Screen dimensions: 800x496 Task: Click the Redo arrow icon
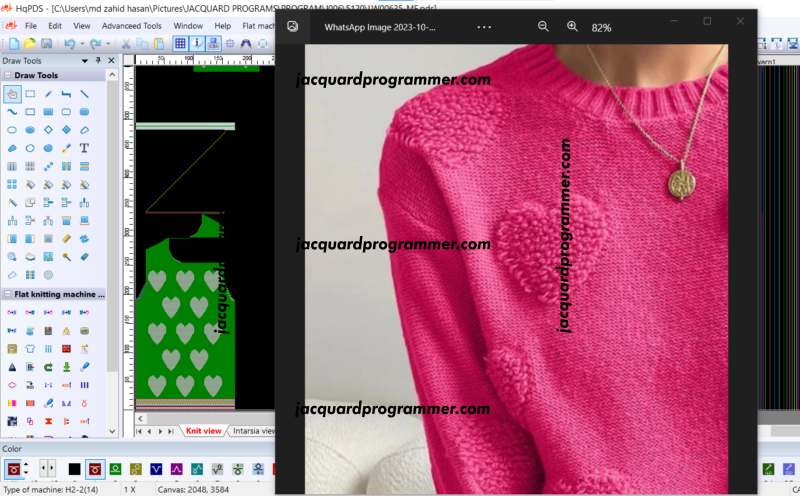(x=95, y=44)
